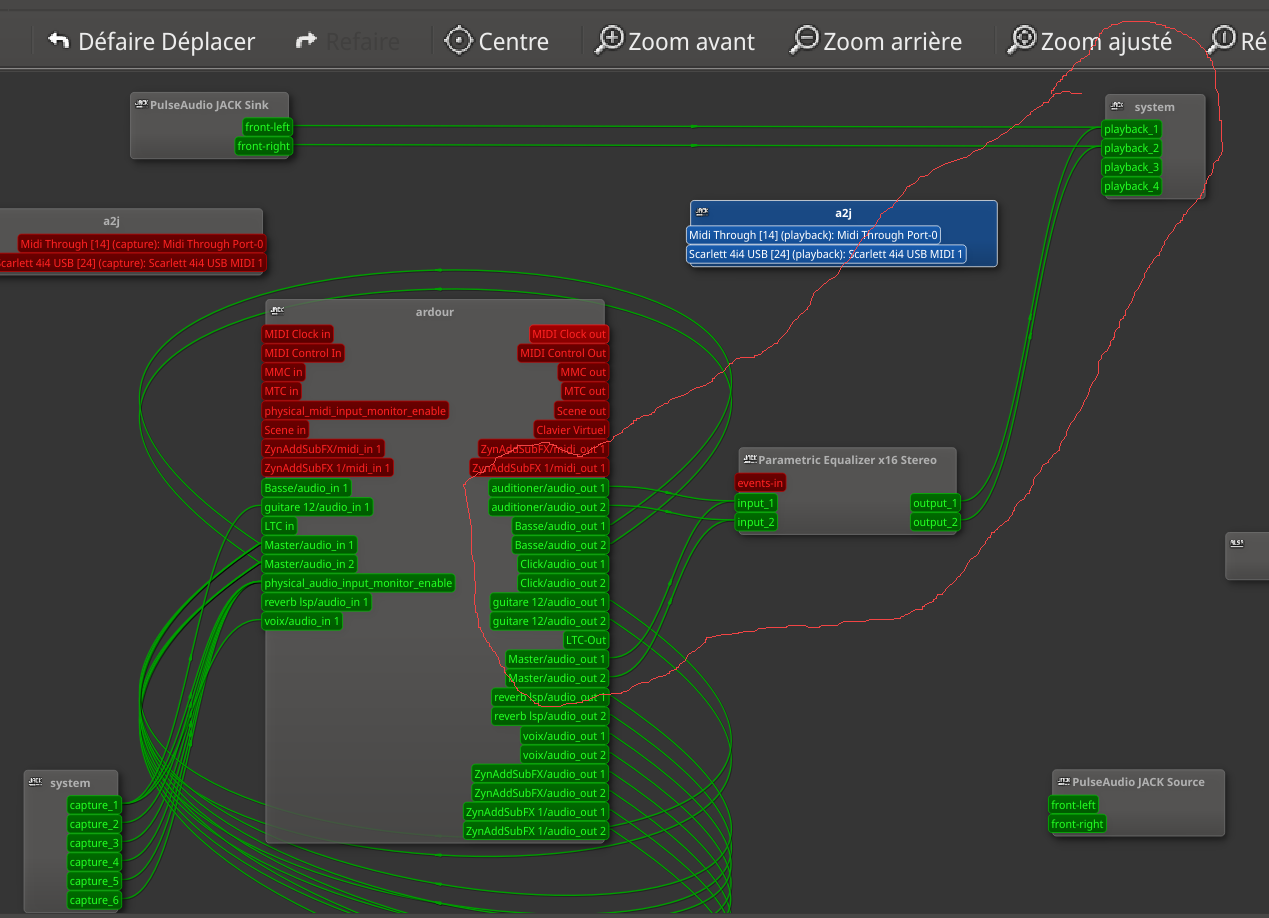Select system capture_6 port

pyautogui.click(x=94, y=900)
